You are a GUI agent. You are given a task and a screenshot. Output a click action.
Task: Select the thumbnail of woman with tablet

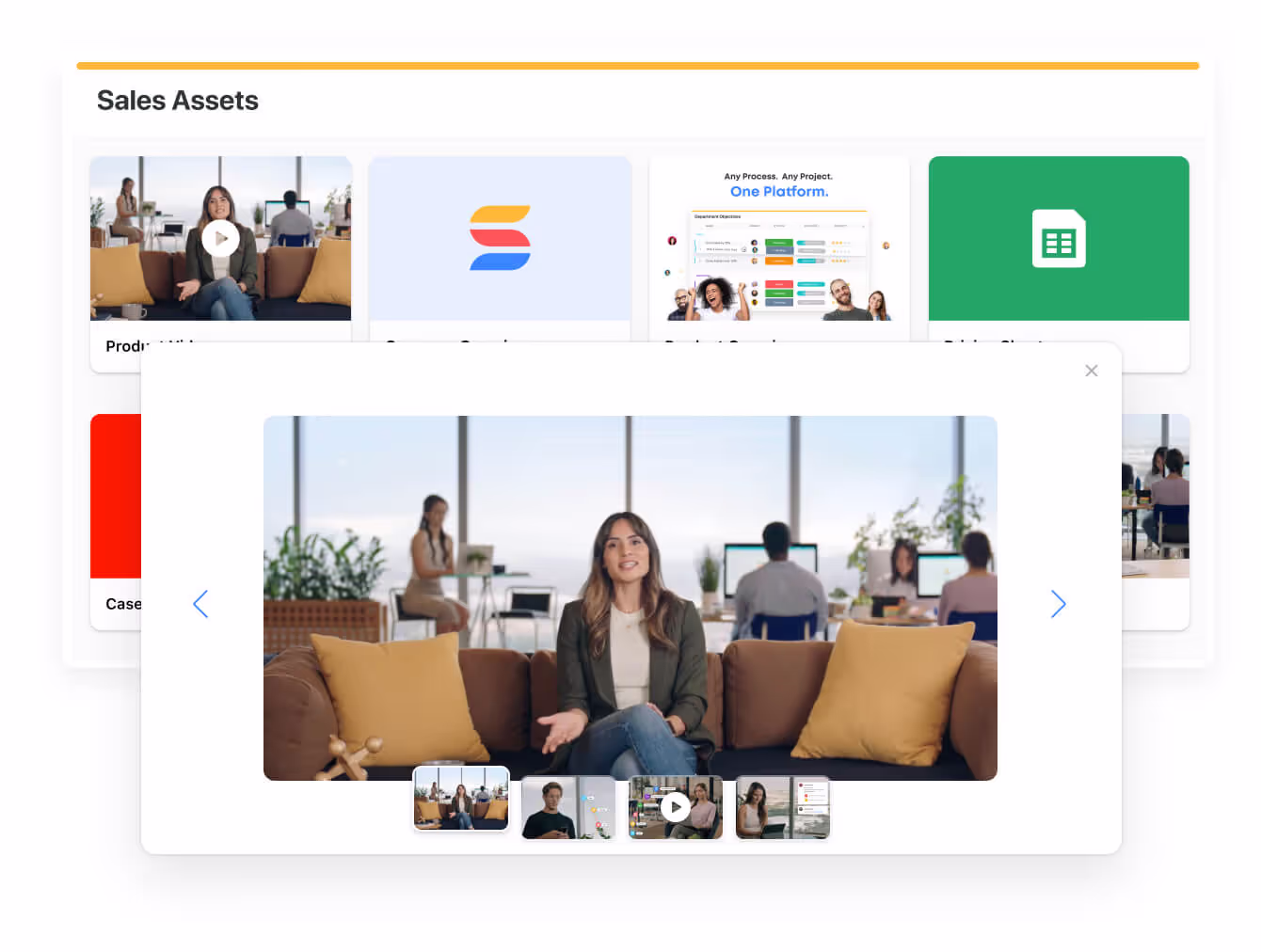tap(782, 807)
